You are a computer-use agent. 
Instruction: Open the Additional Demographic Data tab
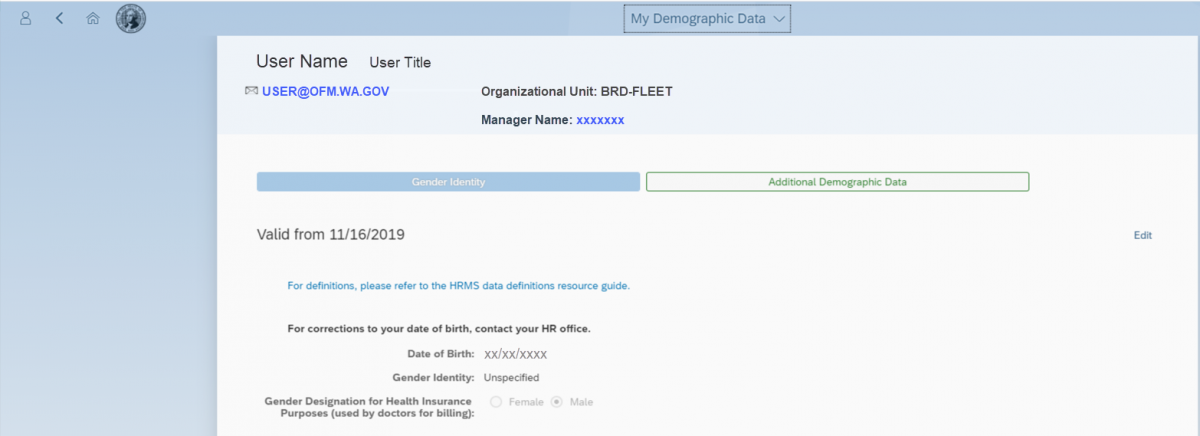[837, 182]
